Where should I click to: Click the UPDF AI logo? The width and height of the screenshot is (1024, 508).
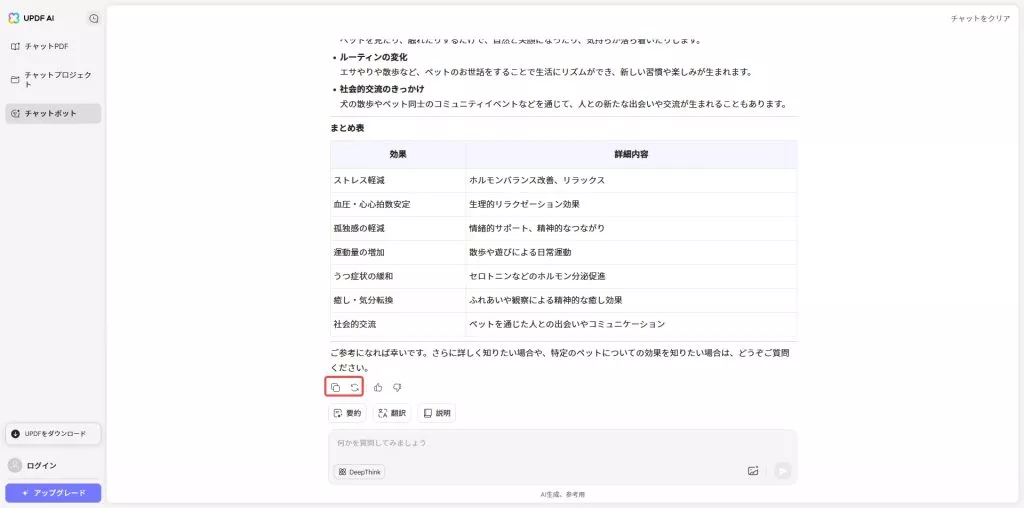pyautogui.click(x=31, y=18)
